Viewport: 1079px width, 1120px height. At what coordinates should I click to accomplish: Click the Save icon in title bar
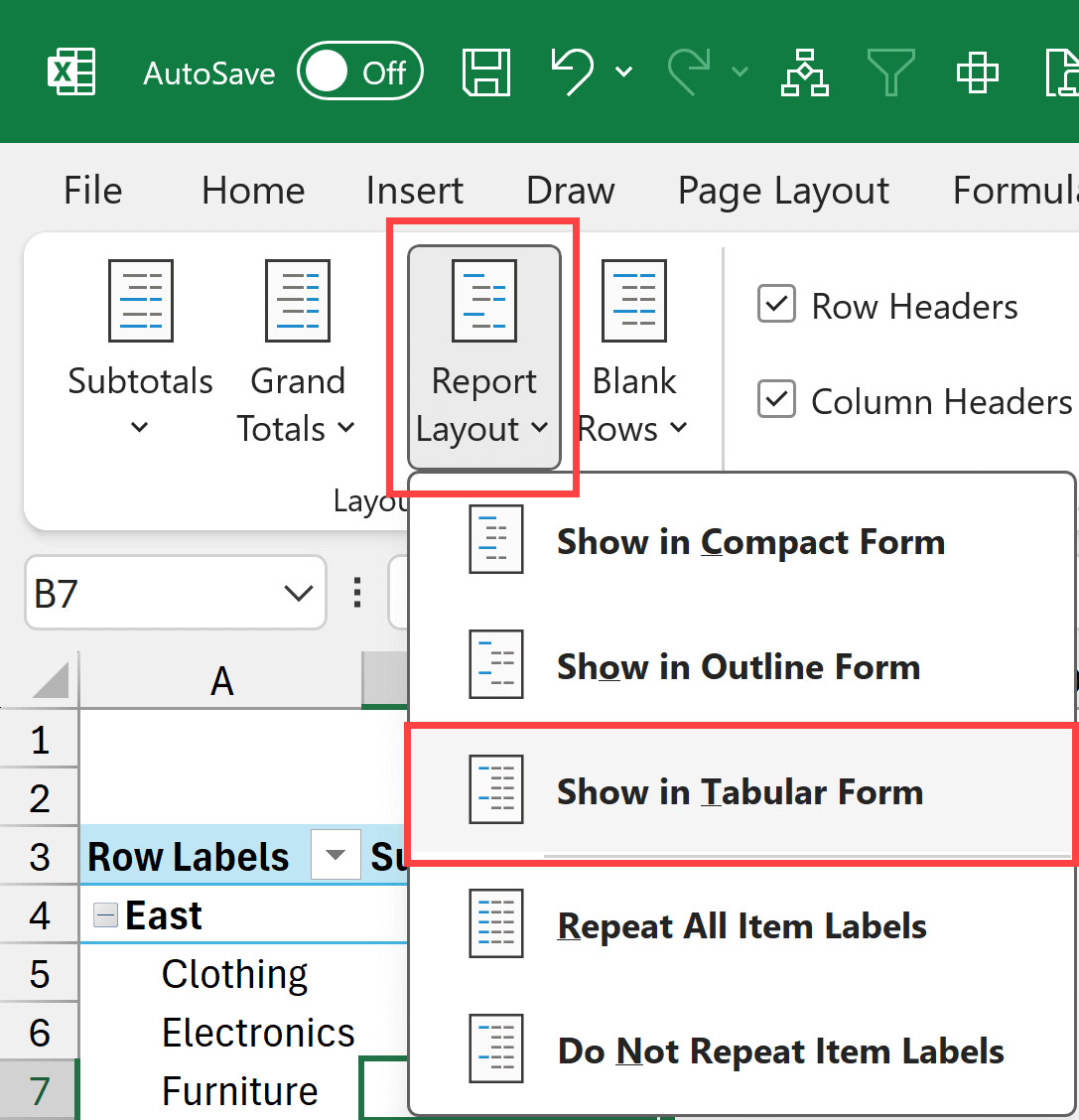coord(486,72)
